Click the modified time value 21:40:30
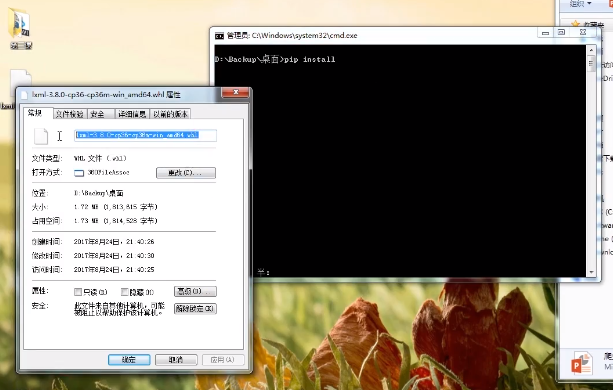Image resolution: width=613 pixels, height=390 pixels. 114,256
